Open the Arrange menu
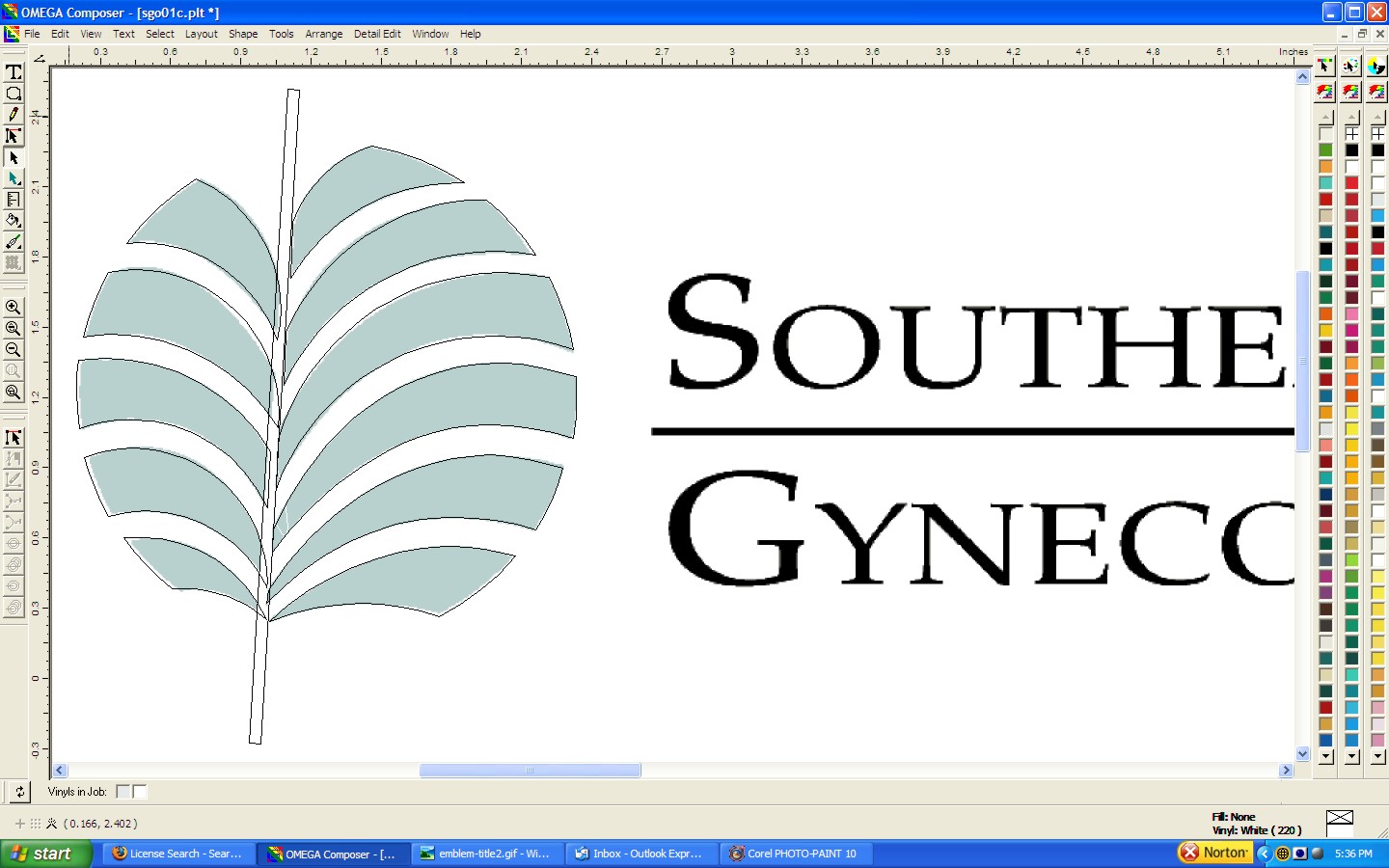The height and width of the screenshot is (868, 1389). click(x=324, y=34)
